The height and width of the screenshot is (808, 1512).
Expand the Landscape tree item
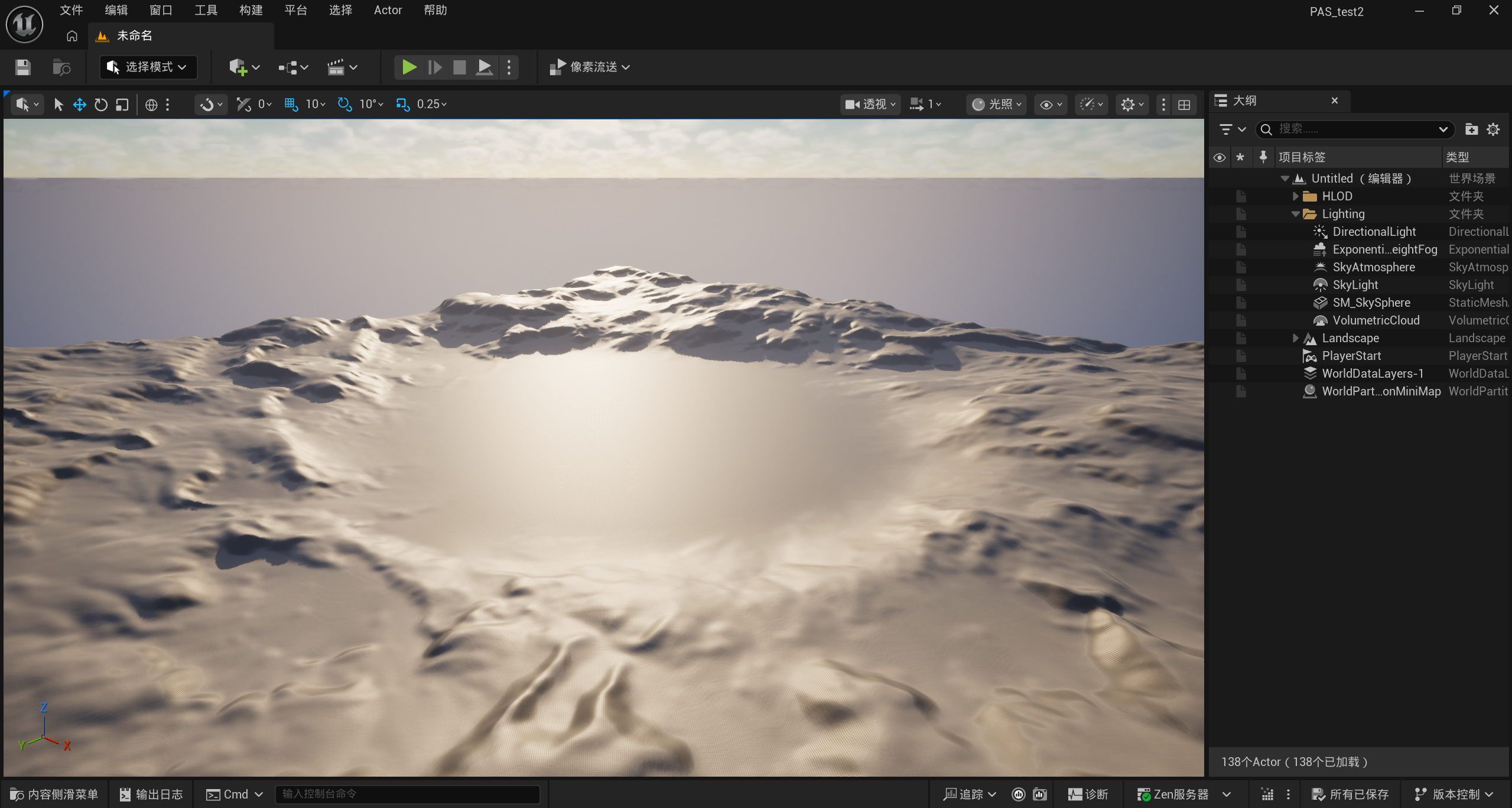click(x=1295, y=338)
